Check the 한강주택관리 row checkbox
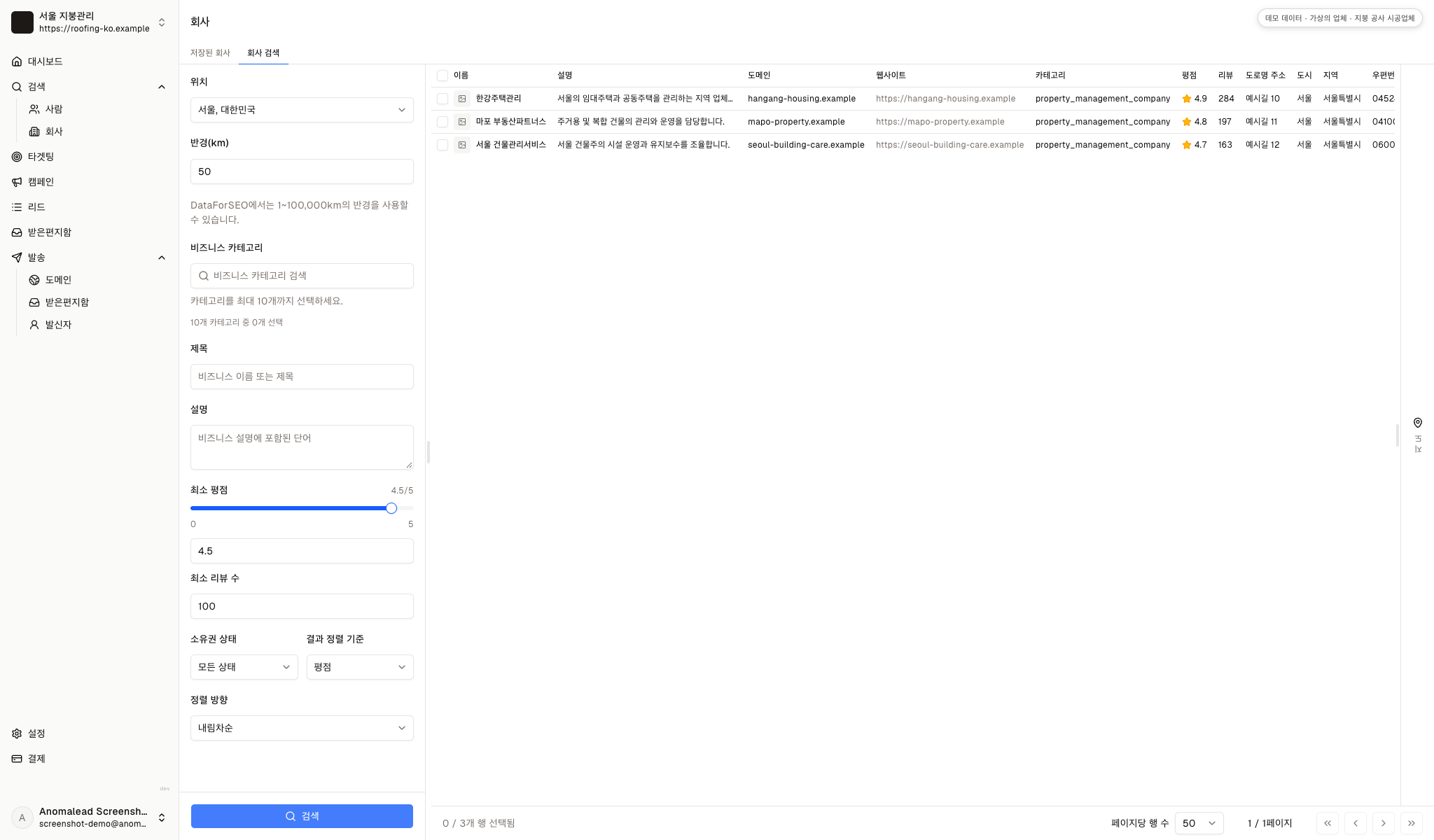This screenshot has height=840, width=1434. (x=443, y=99)
